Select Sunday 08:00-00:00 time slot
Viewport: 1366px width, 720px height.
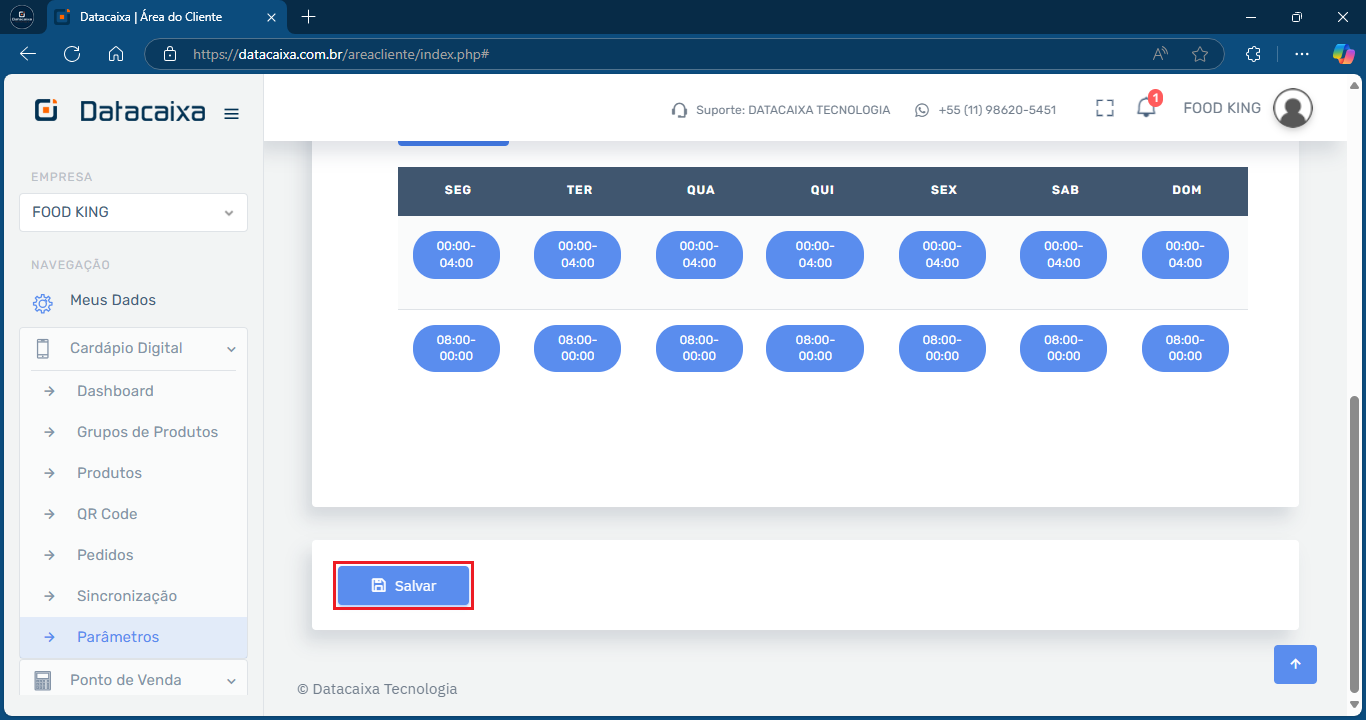point(1185,348)
